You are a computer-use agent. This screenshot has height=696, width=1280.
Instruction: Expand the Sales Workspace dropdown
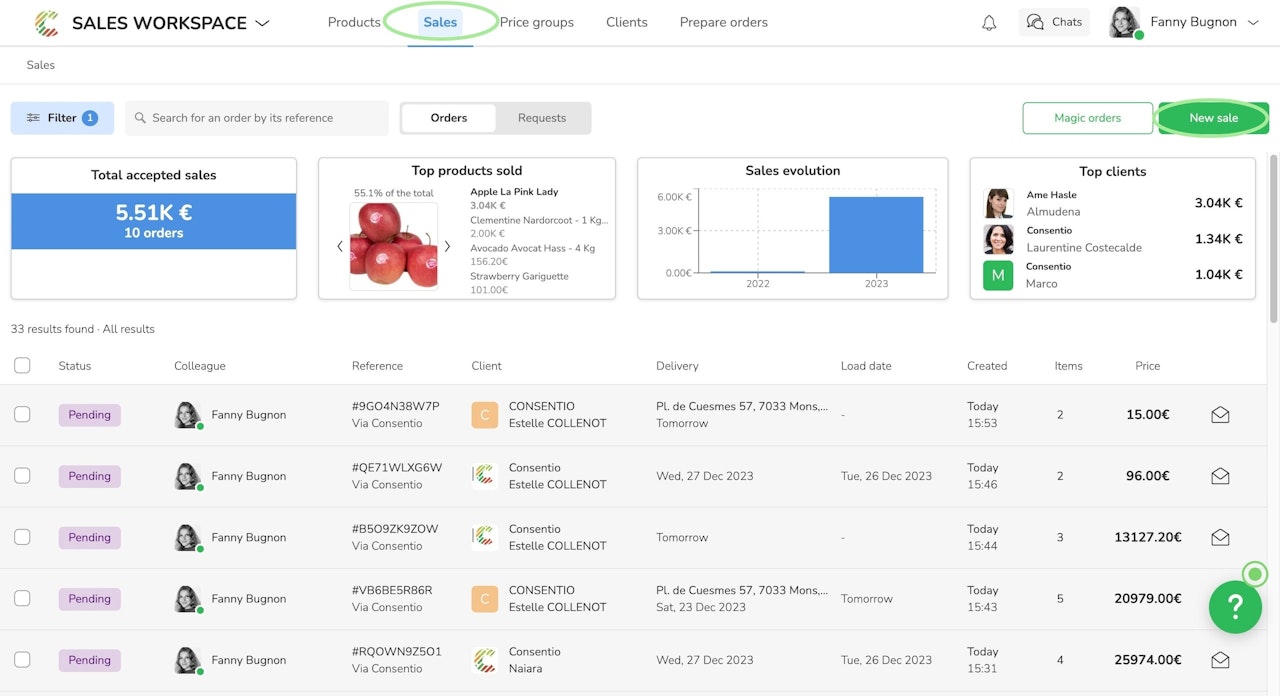pyautogui.click(x=262, y=23)
